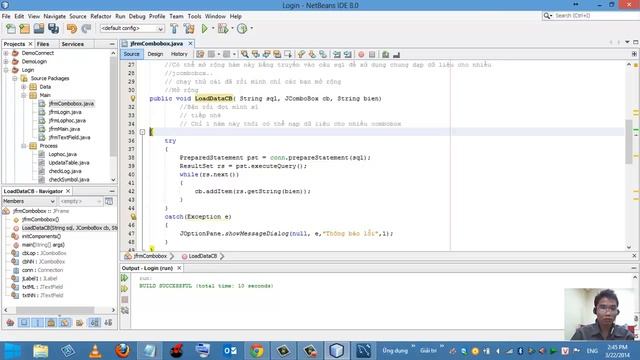
Task: Toggle Show Fields button in Navigator
Action: [x=24, y=323]
